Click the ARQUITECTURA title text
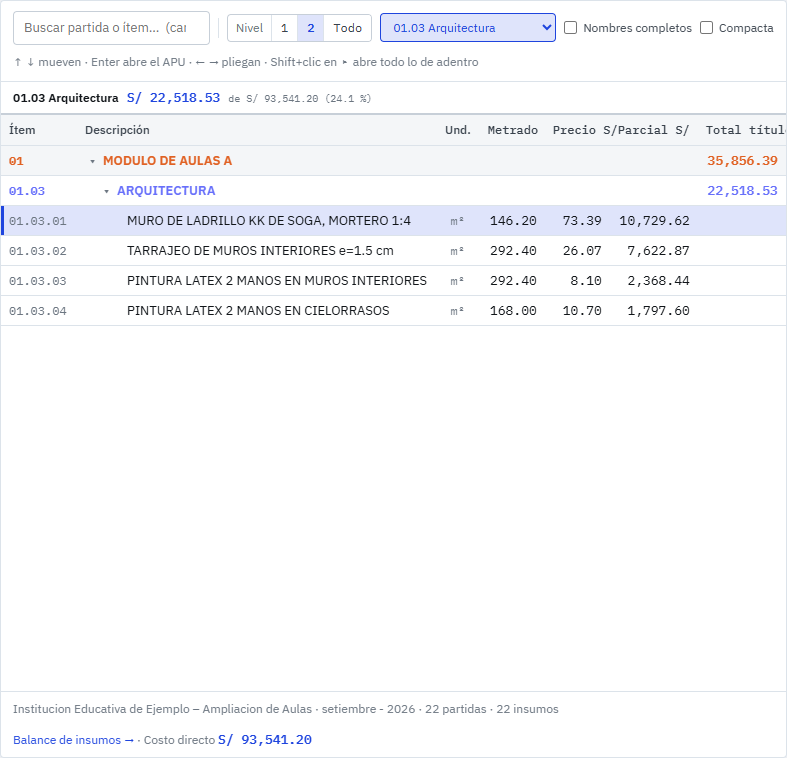787x758 pixels. click(x=166, y=191)
